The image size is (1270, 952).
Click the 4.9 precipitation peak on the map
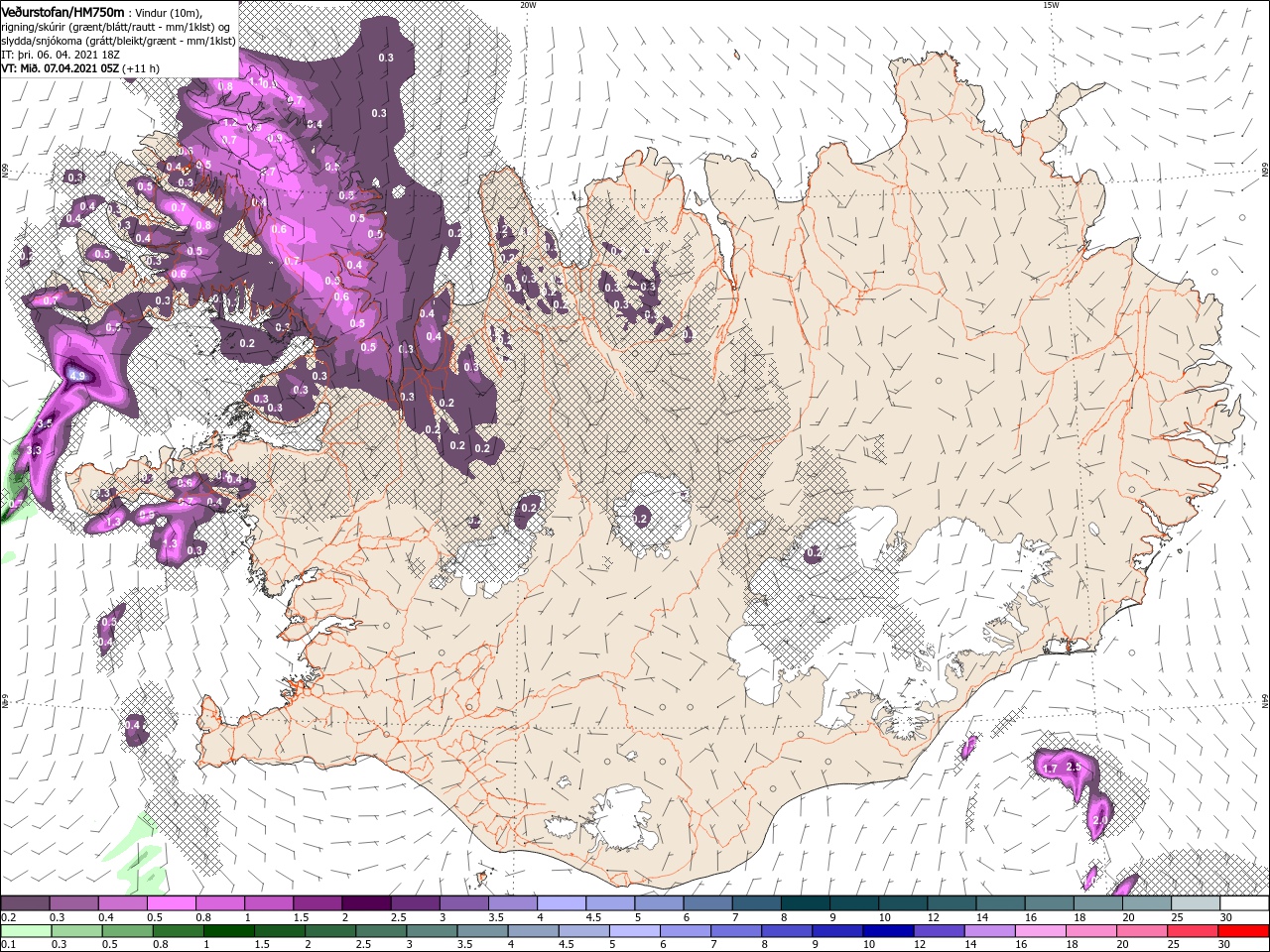77,375
